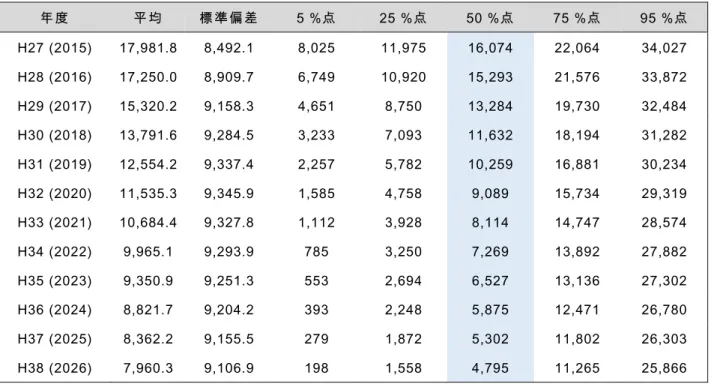Image resolution: width=711 pixels, height=384 pixels.
Task: Click the 95 %点 column header
Action: [x=664, y=18]
